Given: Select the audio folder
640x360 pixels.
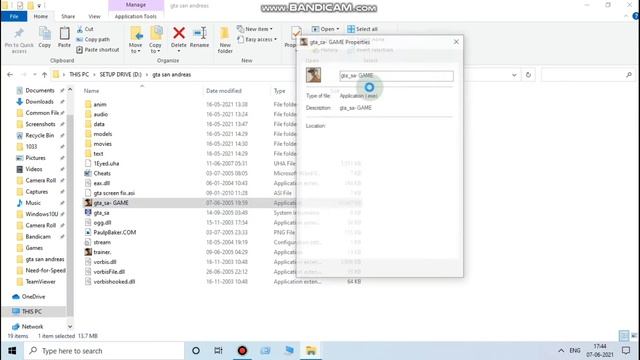Looking at the screenshot, I should coord(101,114).
